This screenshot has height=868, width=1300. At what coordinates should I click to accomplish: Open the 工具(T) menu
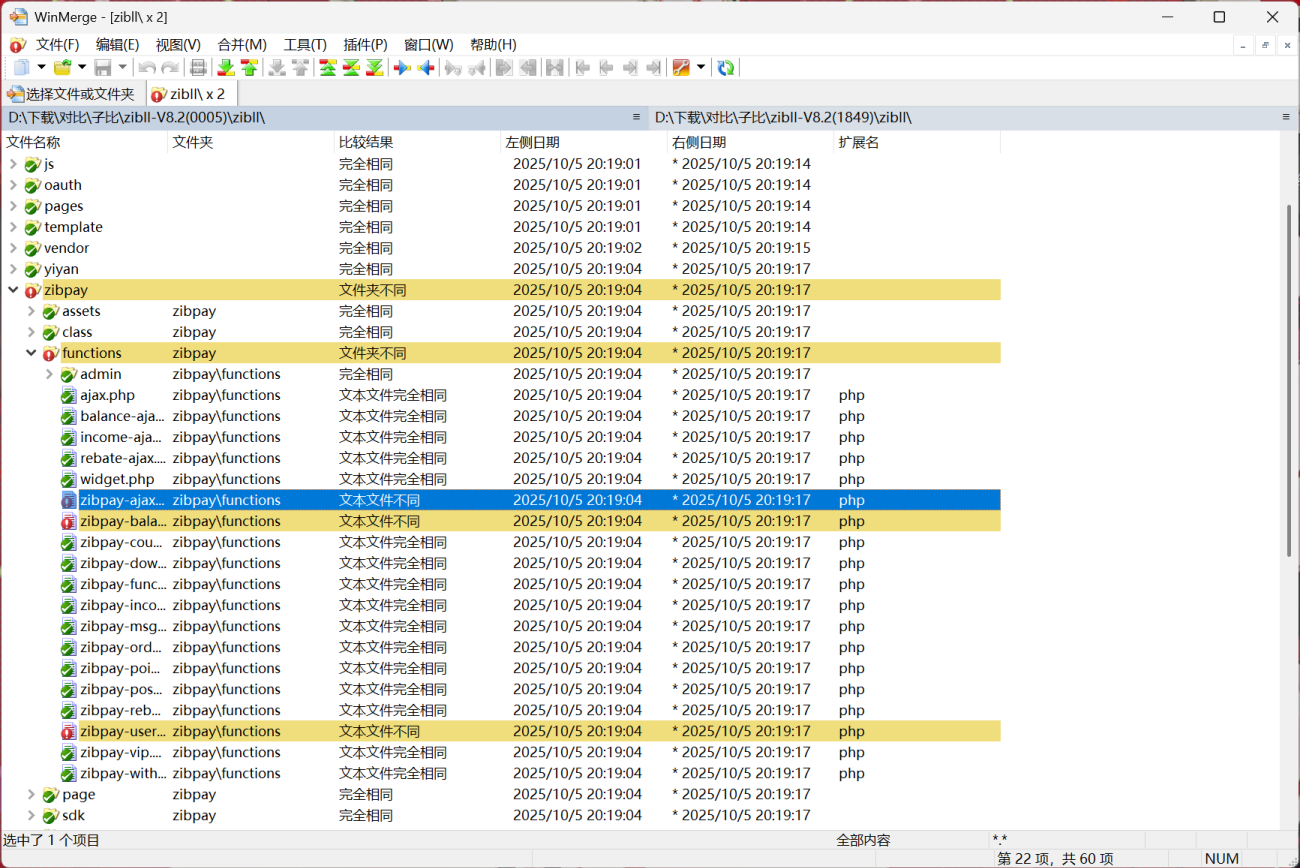pyautogui.click(x=305, y=45)
